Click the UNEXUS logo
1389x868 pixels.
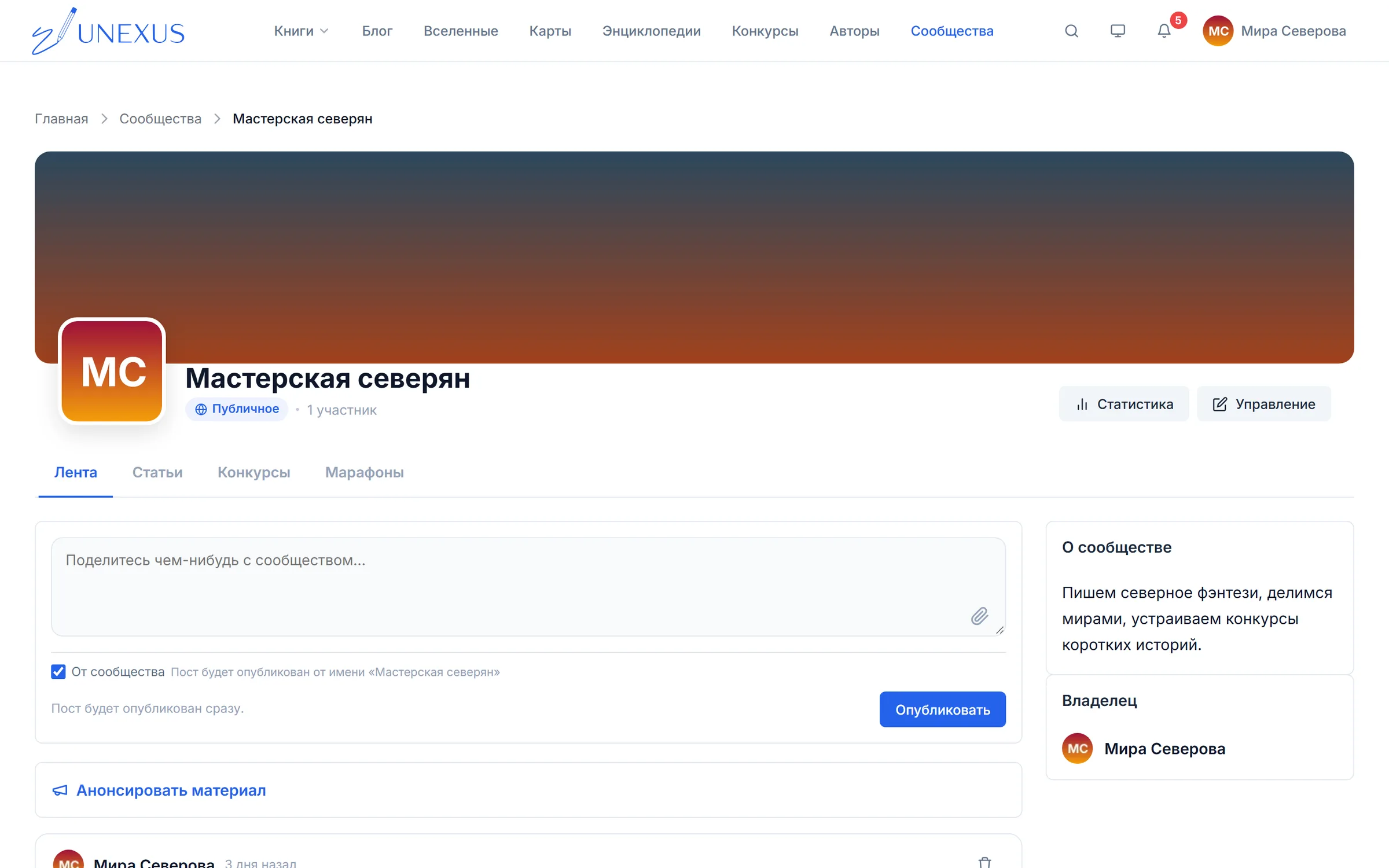(x=108, y=31)
